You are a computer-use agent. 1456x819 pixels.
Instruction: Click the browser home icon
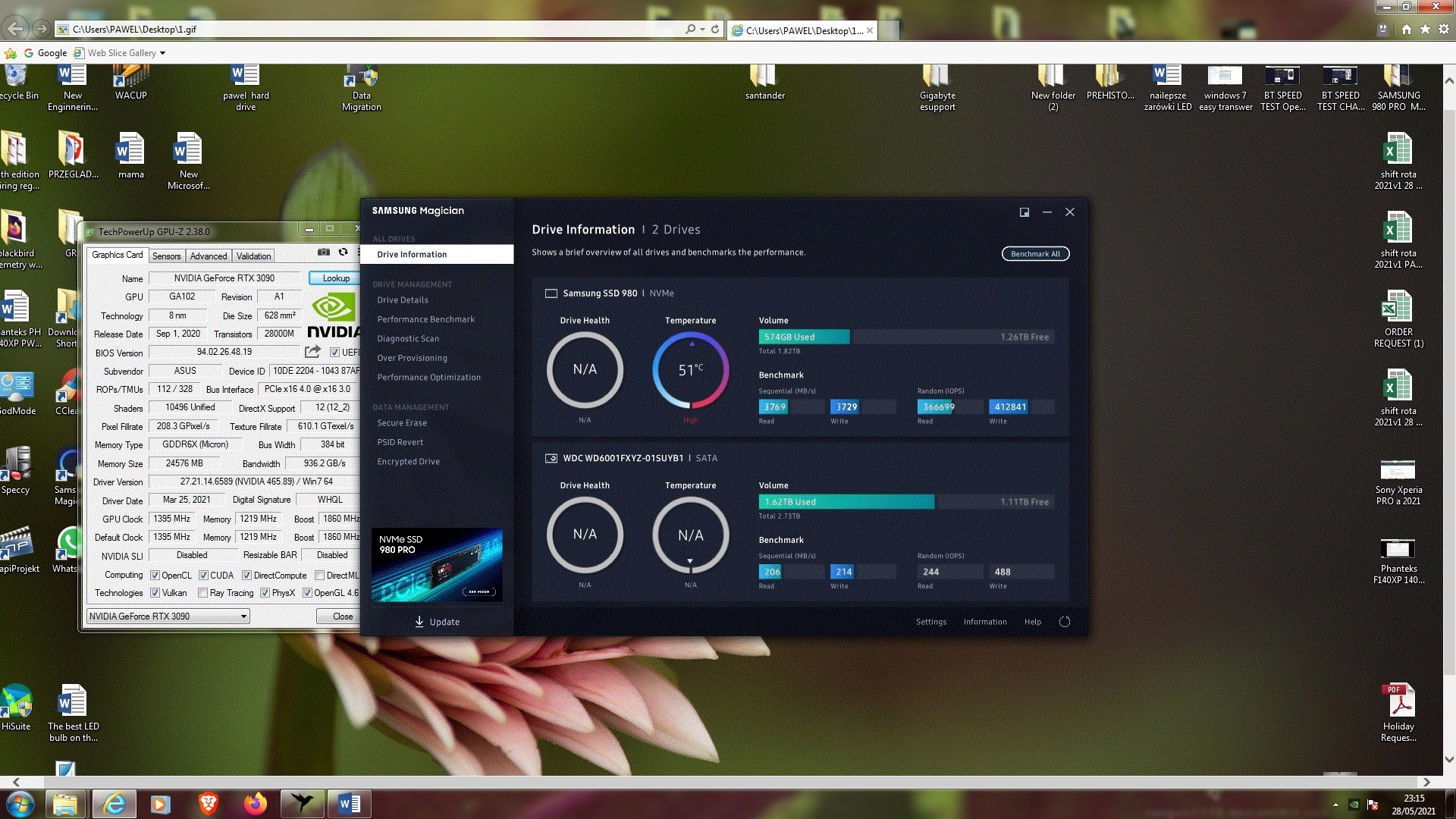point(1407,29)
